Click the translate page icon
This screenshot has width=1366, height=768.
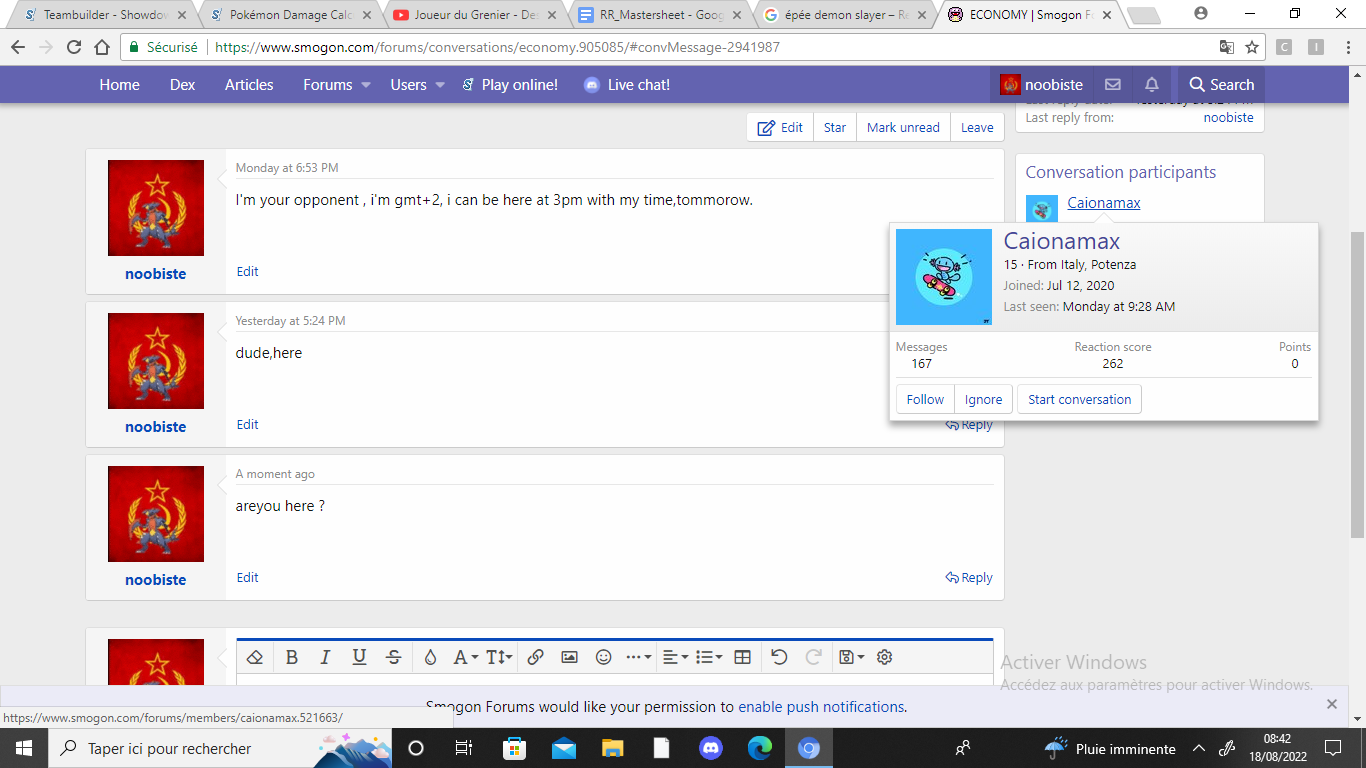[x=1226, y=47]
